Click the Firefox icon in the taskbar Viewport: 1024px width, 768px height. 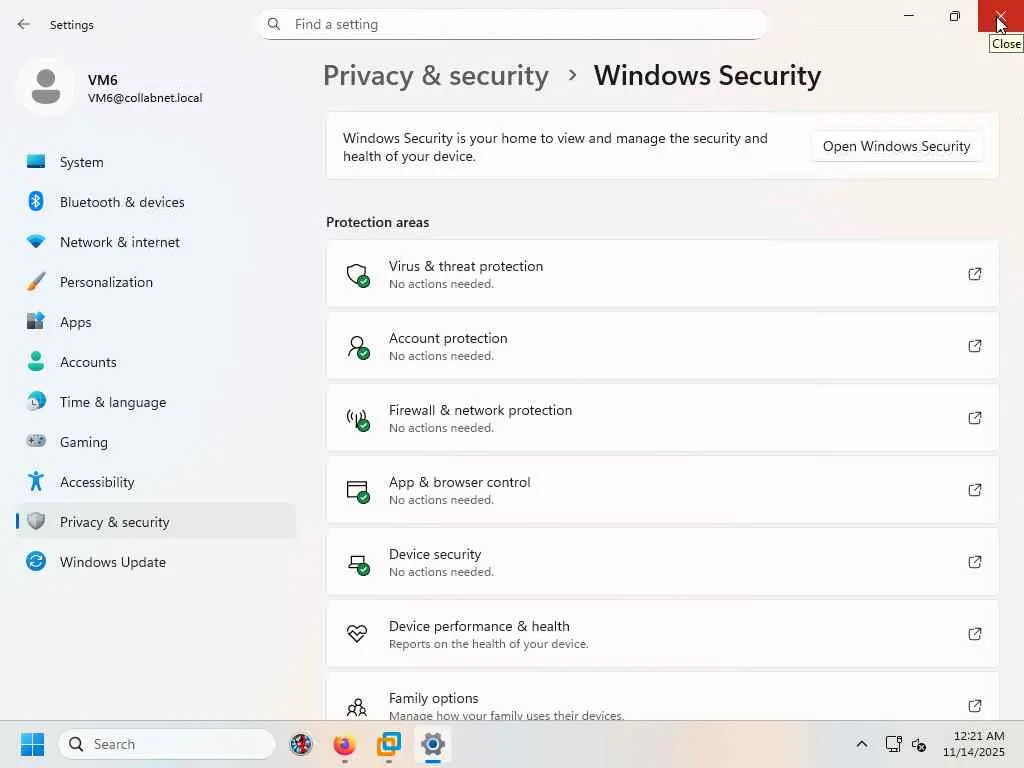[x=344, y=744]
